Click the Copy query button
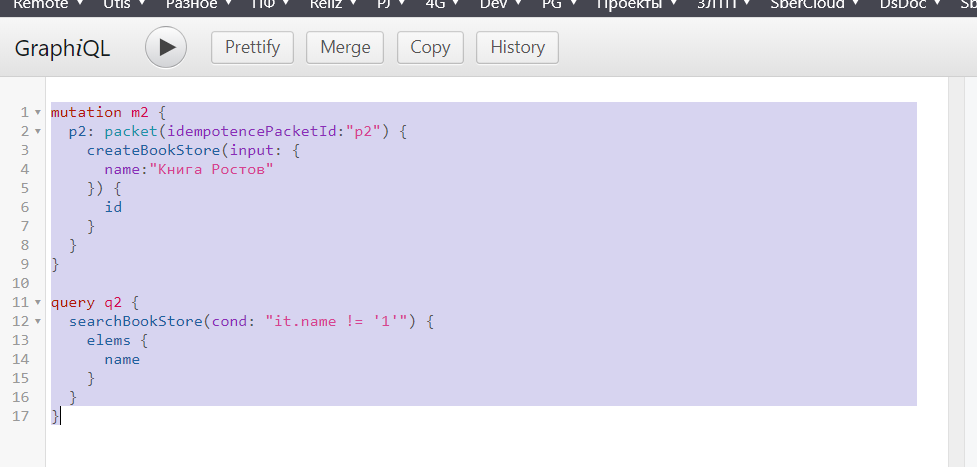This screenshot has width=977, height=467. (x=430, y=47)
